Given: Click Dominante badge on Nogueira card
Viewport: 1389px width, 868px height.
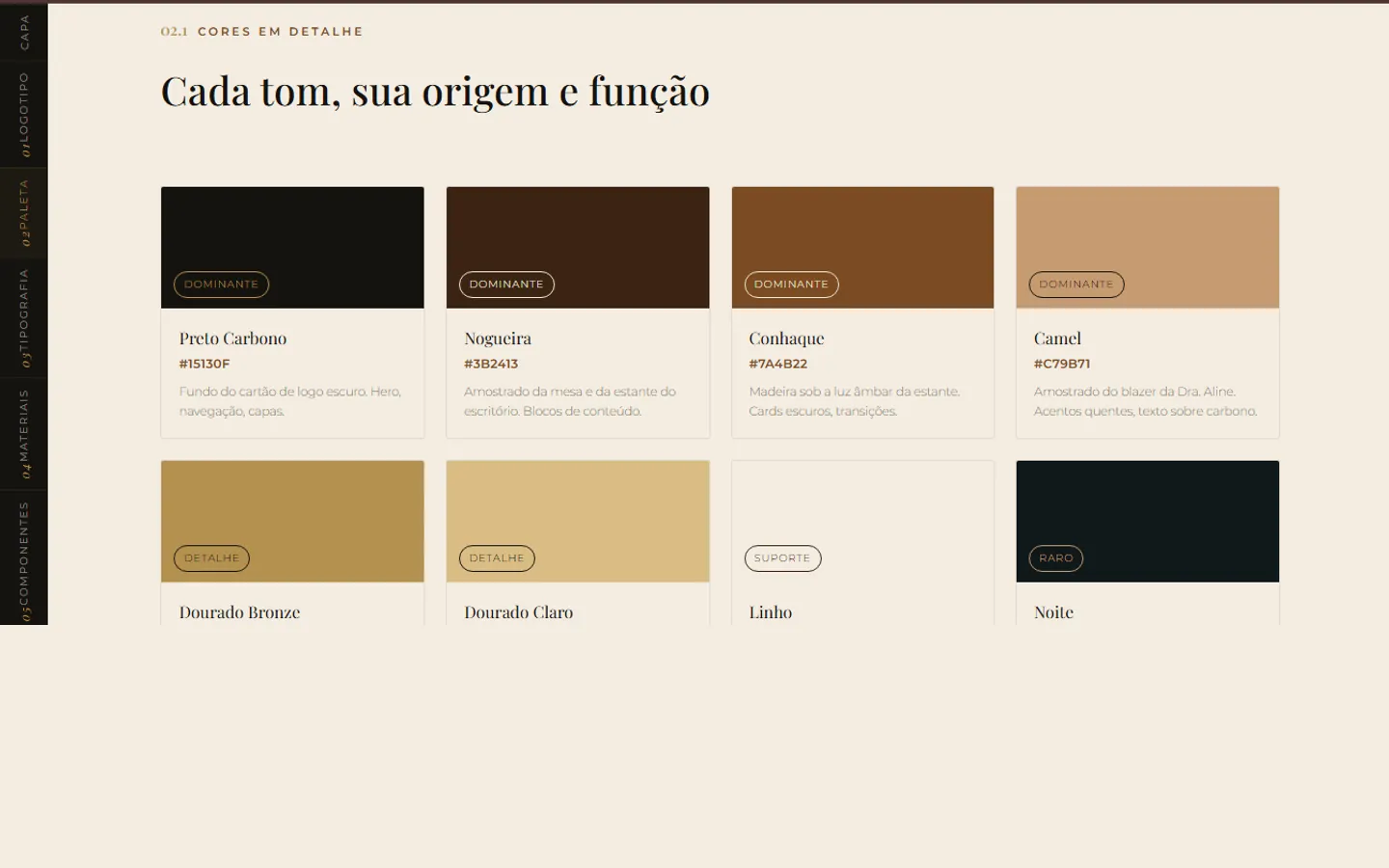Looking at the screenshot, I should 506,285.
